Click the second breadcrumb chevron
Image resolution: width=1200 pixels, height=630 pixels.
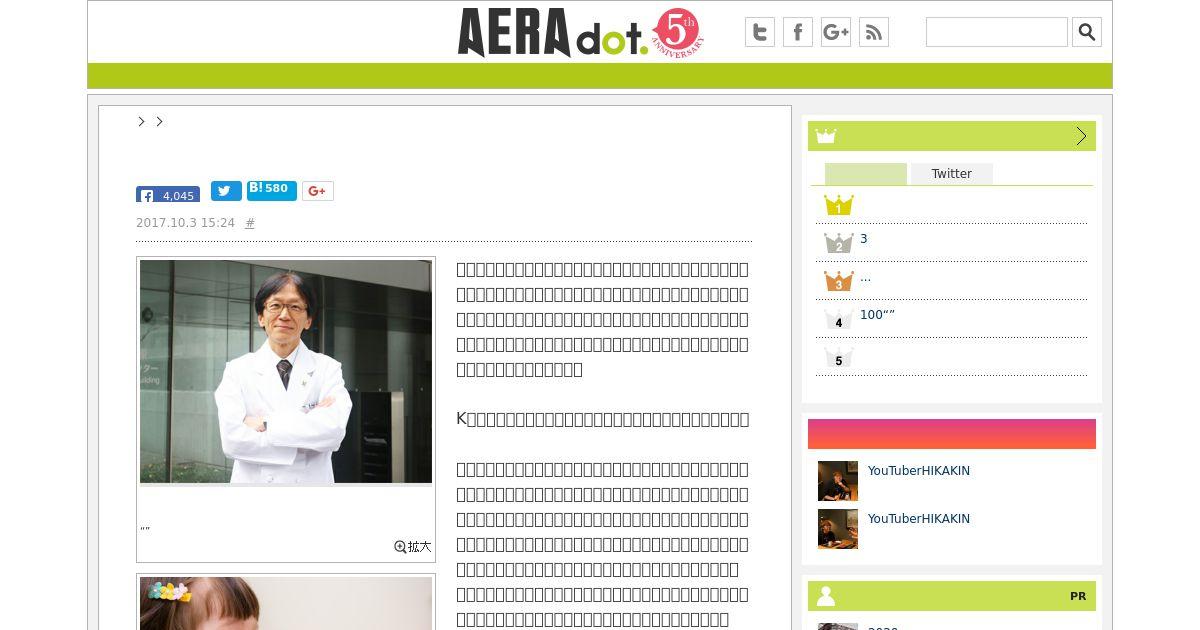tap(159, 121)
